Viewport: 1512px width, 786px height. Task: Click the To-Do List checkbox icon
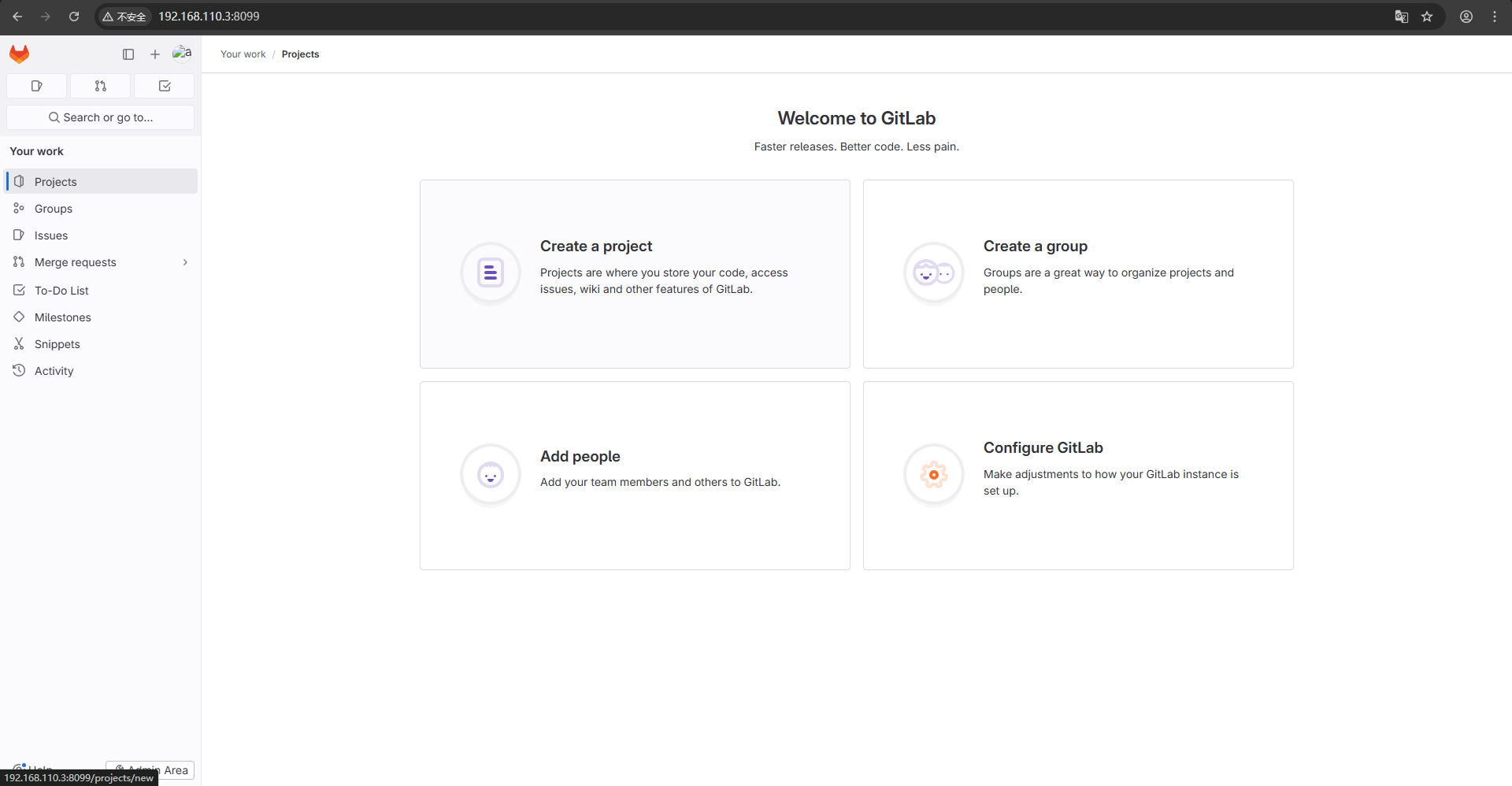19,290
